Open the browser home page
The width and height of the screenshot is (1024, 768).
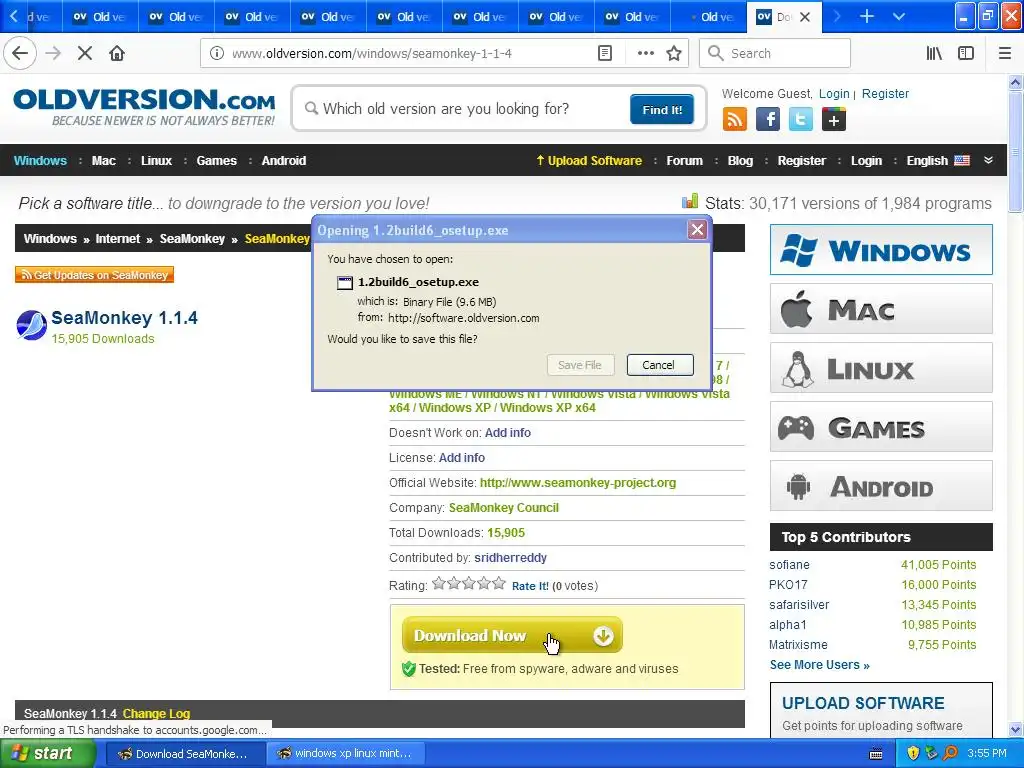click(x=117, y=53)
